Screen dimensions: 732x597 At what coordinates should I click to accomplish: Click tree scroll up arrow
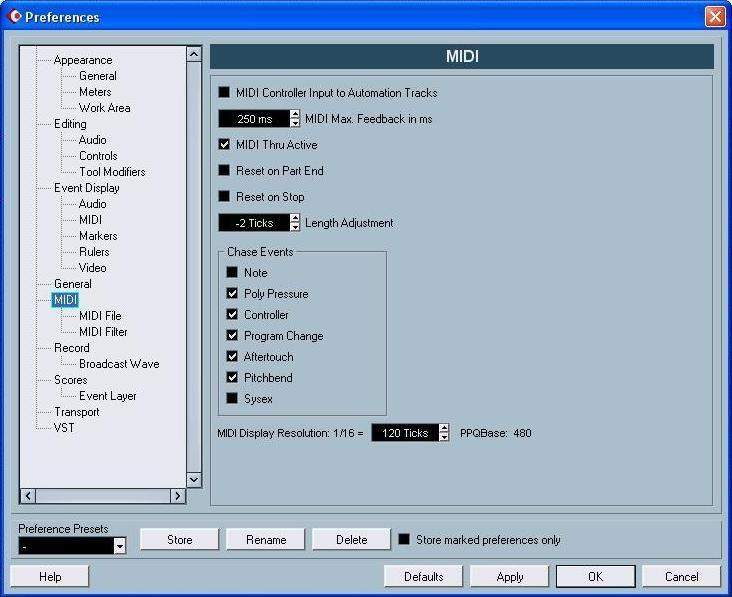pos(194,54)
